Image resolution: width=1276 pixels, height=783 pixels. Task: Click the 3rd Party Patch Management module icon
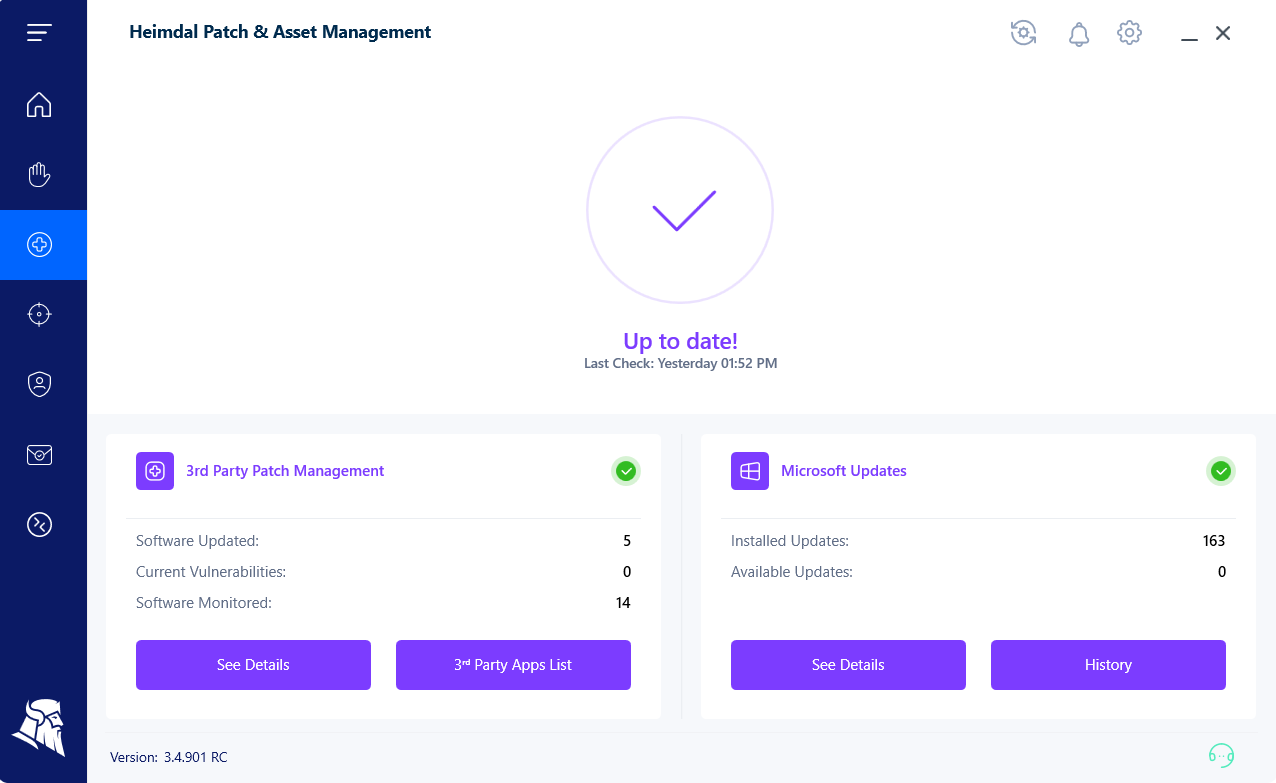[x=155, y=471]
